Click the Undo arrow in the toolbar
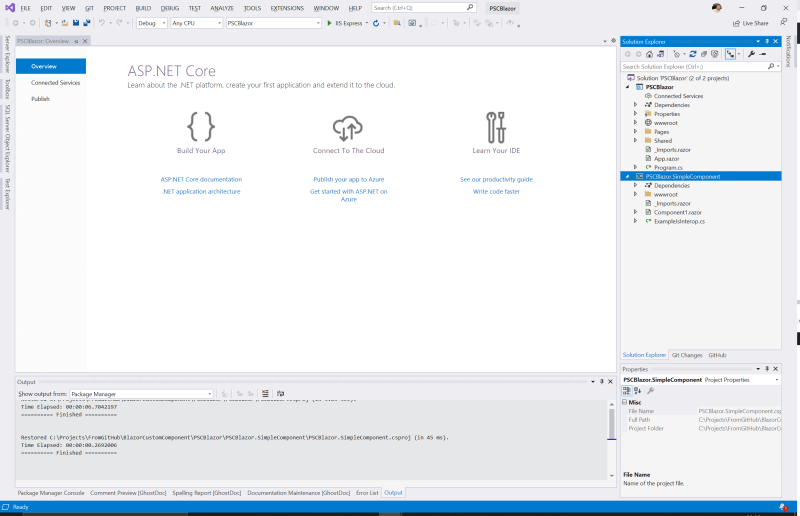Screen dimensions: 800x516 pyautogui.click(x=102, y=23)
